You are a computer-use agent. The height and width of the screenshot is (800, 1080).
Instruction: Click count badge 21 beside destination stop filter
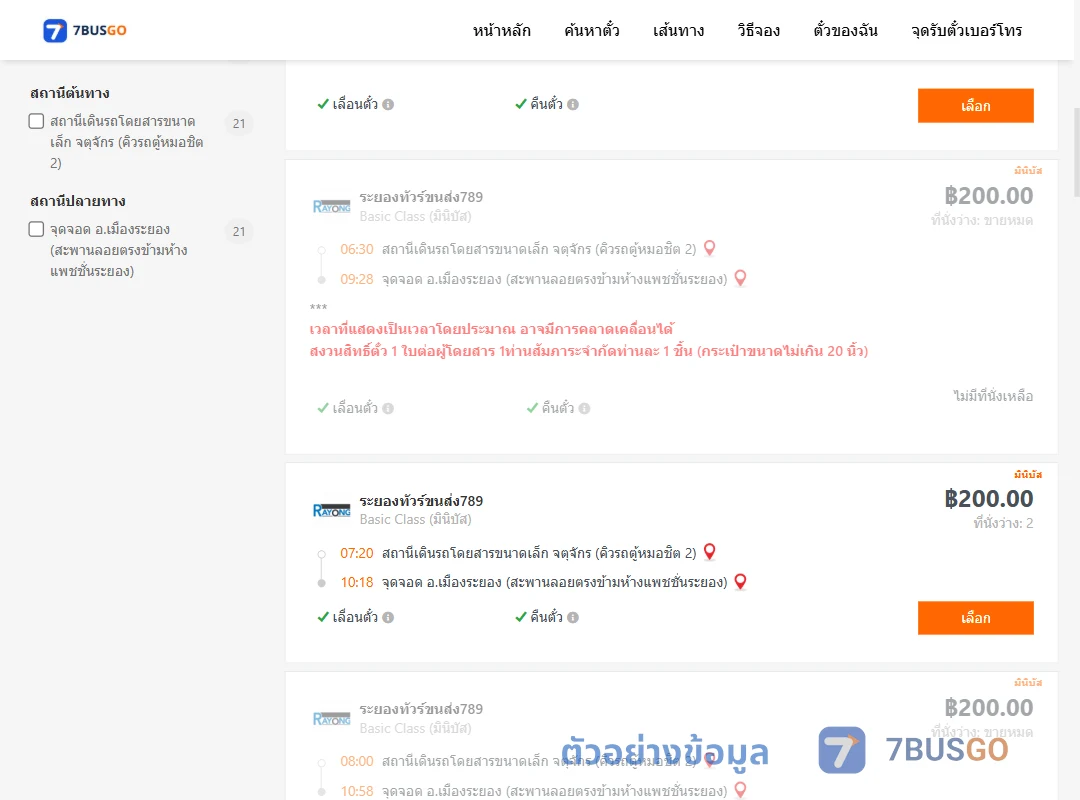click(239, 232)
